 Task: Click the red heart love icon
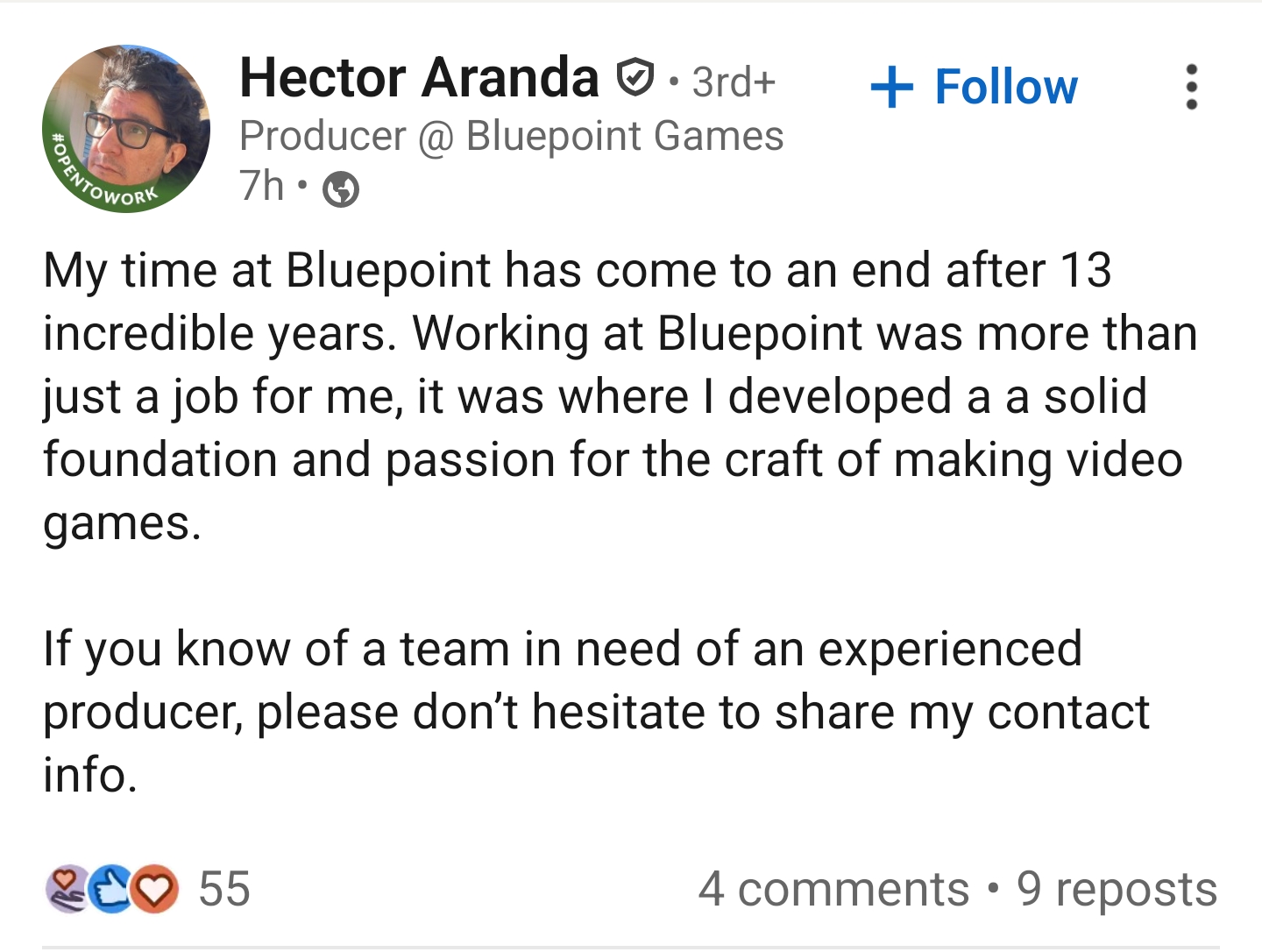click(154, 888)
